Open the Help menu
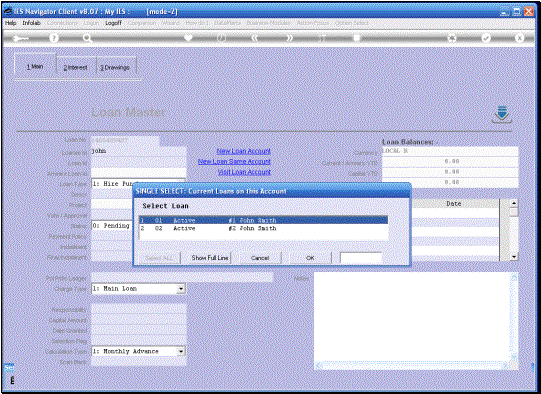This screenshot has width=541, height=394. point(10,23)
